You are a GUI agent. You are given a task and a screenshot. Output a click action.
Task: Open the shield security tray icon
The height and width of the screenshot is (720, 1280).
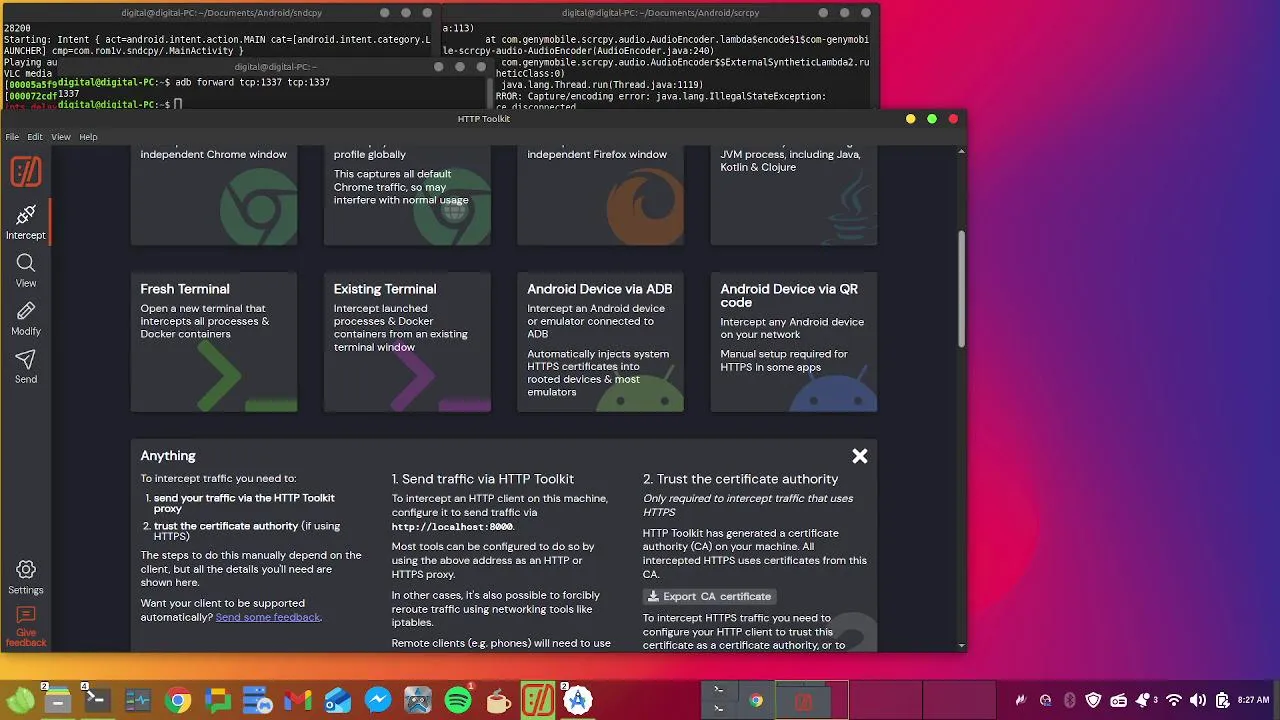click(1094, 700)
